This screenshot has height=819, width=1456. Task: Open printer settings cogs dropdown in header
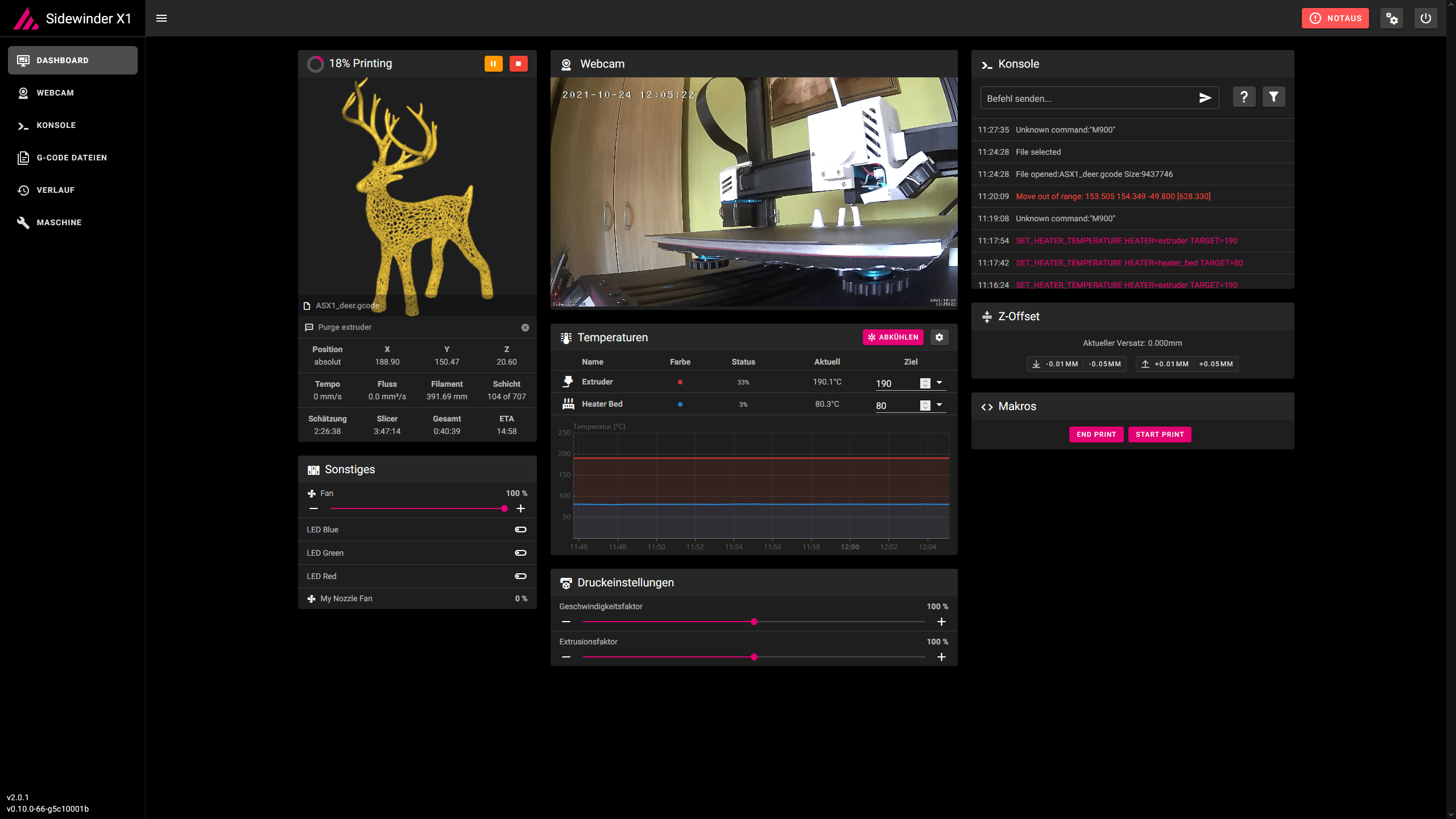pyautogui.click(x=1392, y=18)
